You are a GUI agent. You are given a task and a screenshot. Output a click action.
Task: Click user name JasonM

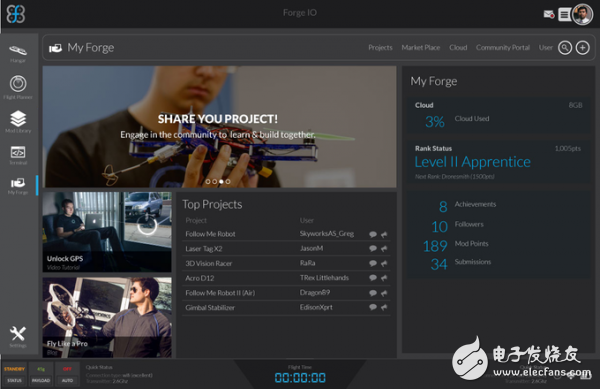point(311,249)
